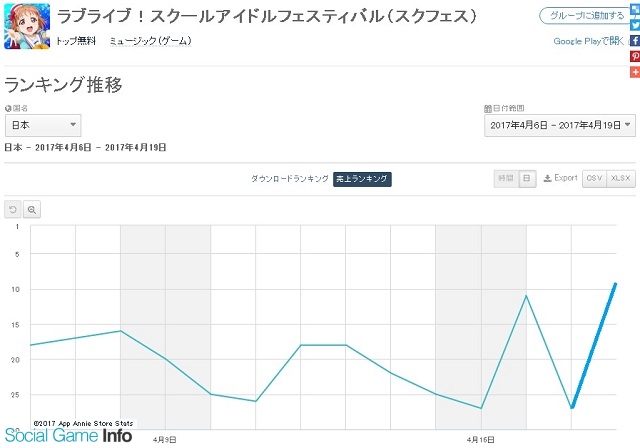Export the data as XLSX
Image resolution: width=640 pixels, height=448 pixels.
621,178
